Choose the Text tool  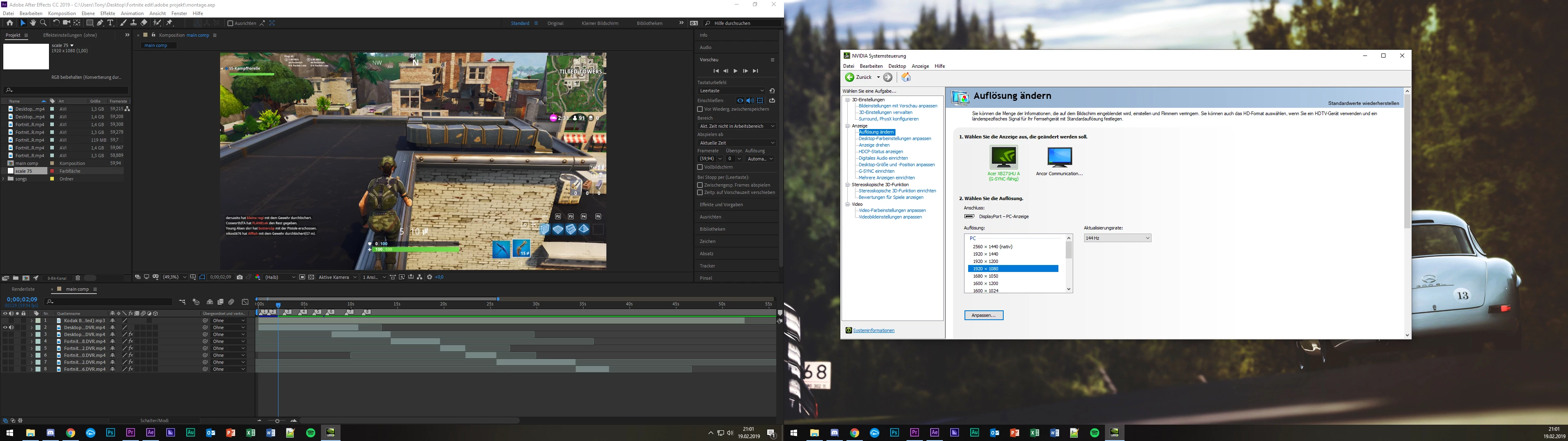(x=110, y=23)
